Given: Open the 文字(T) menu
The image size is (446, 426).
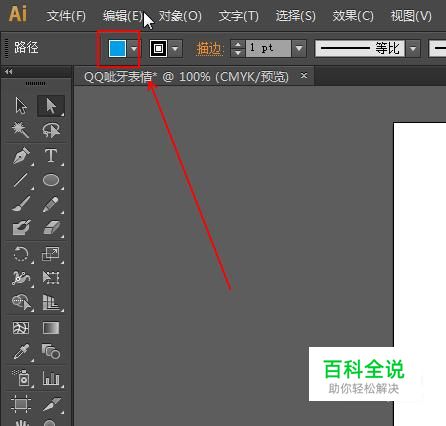Looking at the screenshot, I should tap(239, 16).
